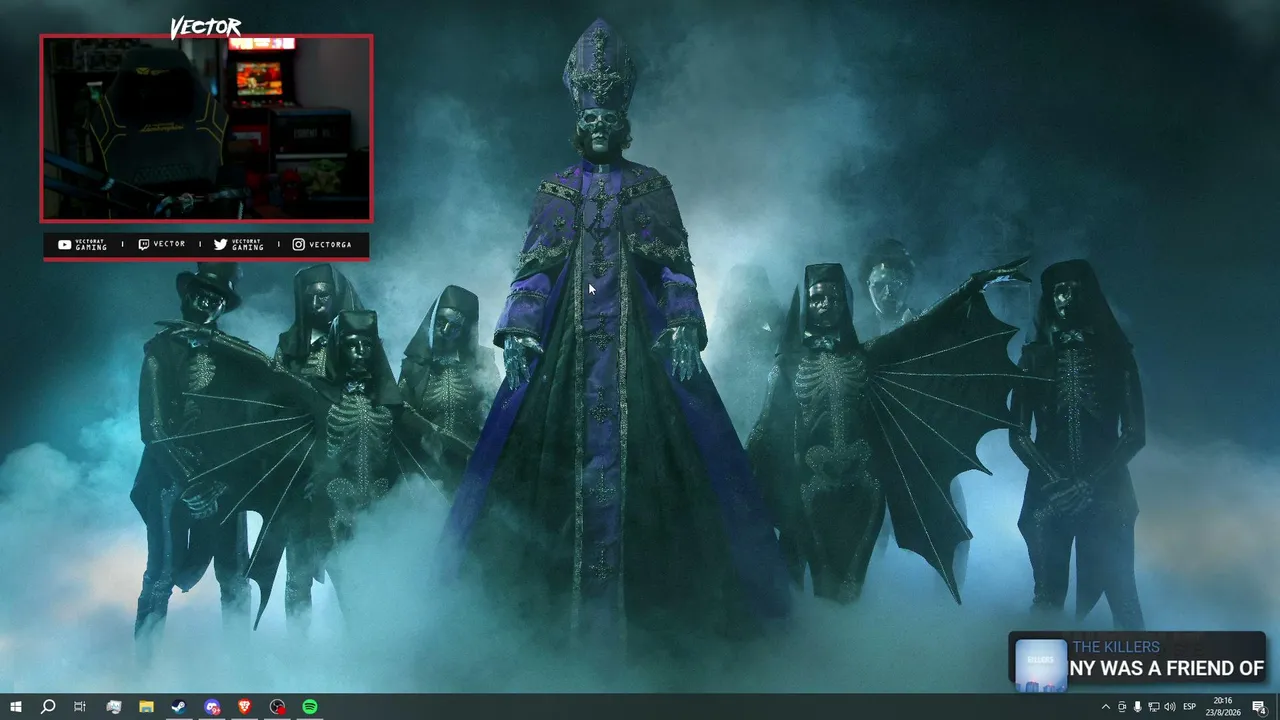This screenshot has width=1280, height=720.
Task: Click the VECTORGA Instagram handle
Action: (x=330, y=244)
